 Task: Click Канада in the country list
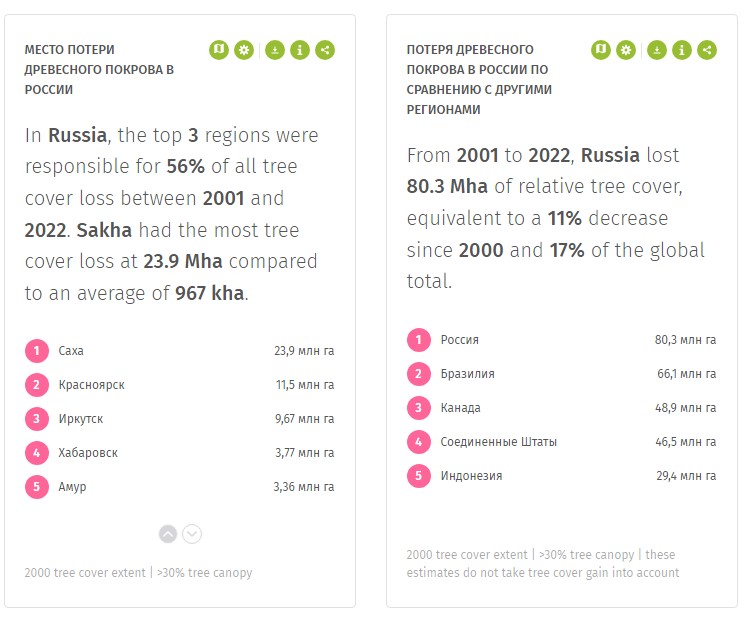[460, 408]
